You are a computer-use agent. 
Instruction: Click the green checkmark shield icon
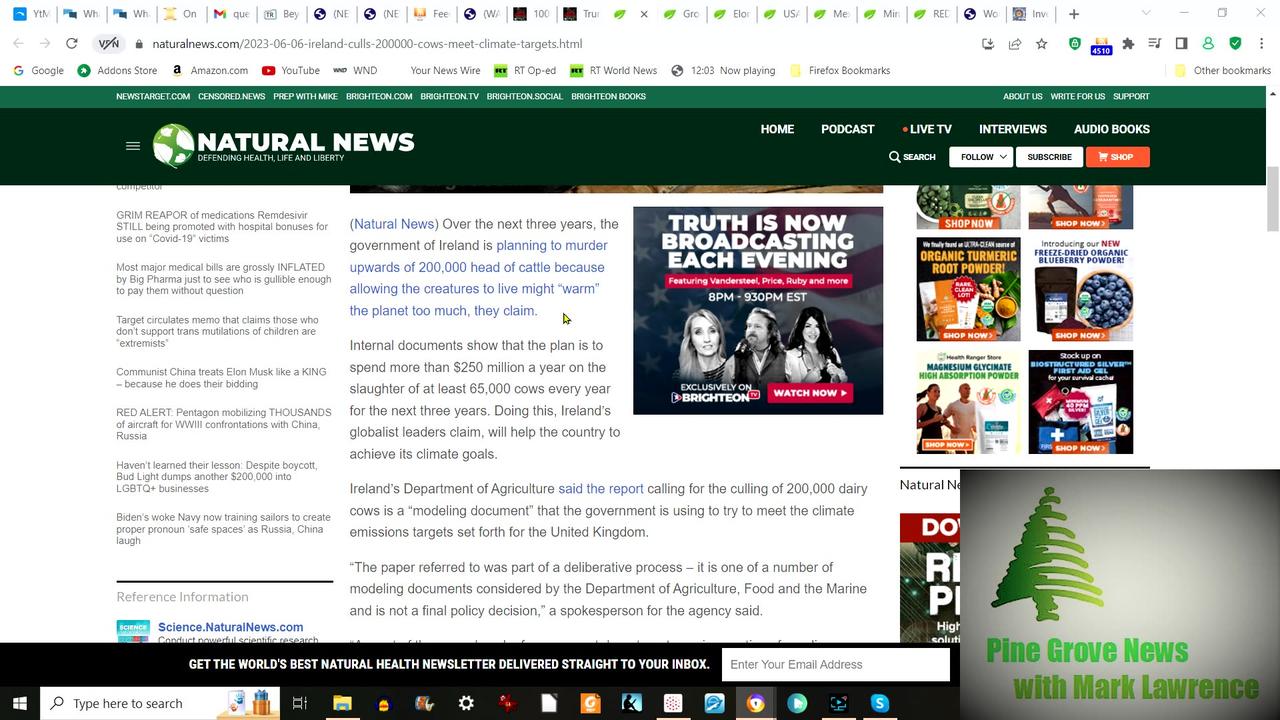tap(1235, 44)
